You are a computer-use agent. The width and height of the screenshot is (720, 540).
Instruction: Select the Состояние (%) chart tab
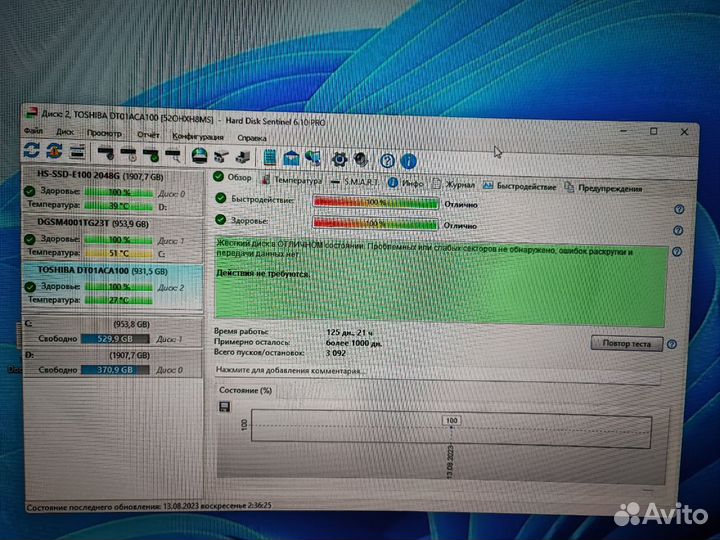tap(245, 390)
